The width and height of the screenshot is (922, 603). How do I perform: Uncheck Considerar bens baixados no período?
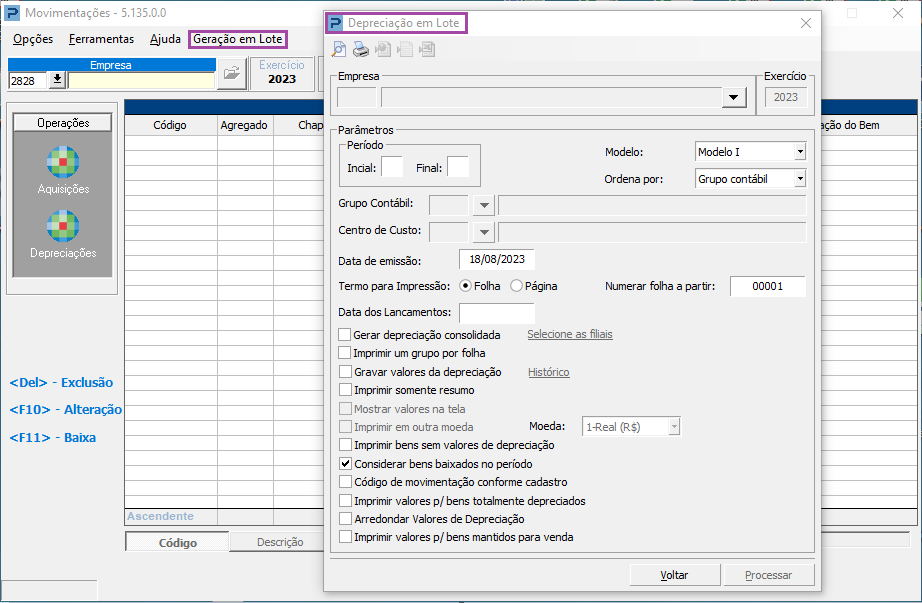pos(345,464)
